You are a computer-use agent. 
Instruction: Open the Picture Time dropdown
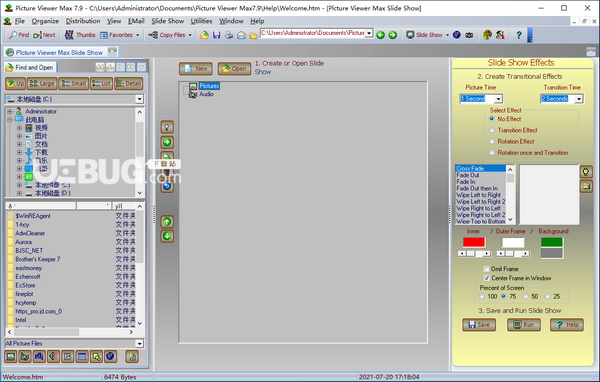coord(498,99)
